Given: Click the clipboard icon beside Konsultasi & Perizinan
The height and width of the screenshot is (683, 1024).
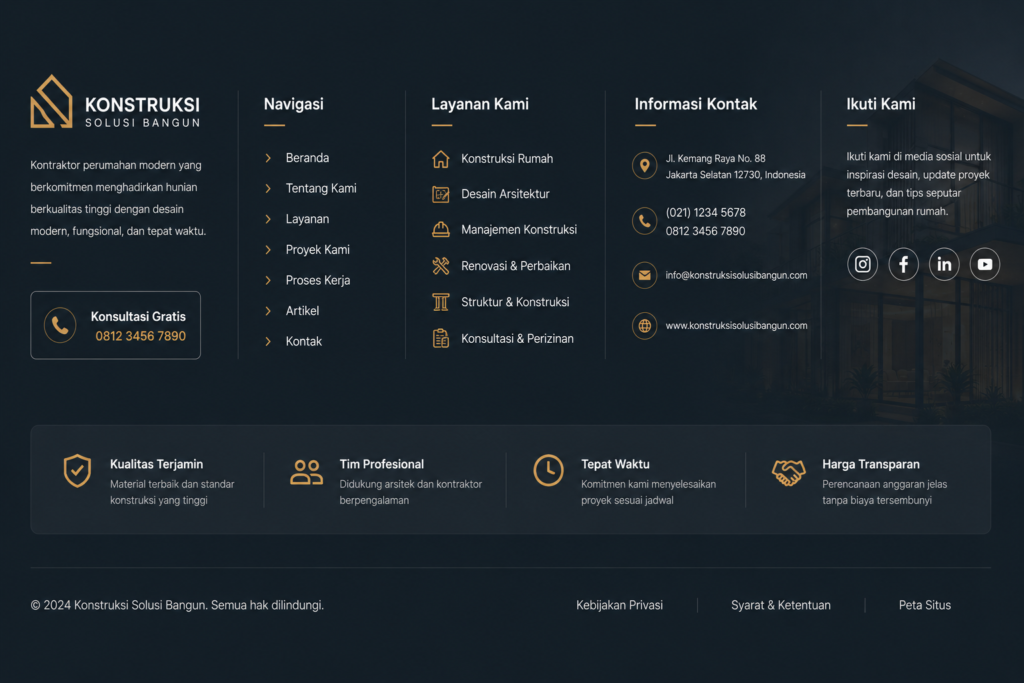Looking at the screenshot, I should click(441, 338).
